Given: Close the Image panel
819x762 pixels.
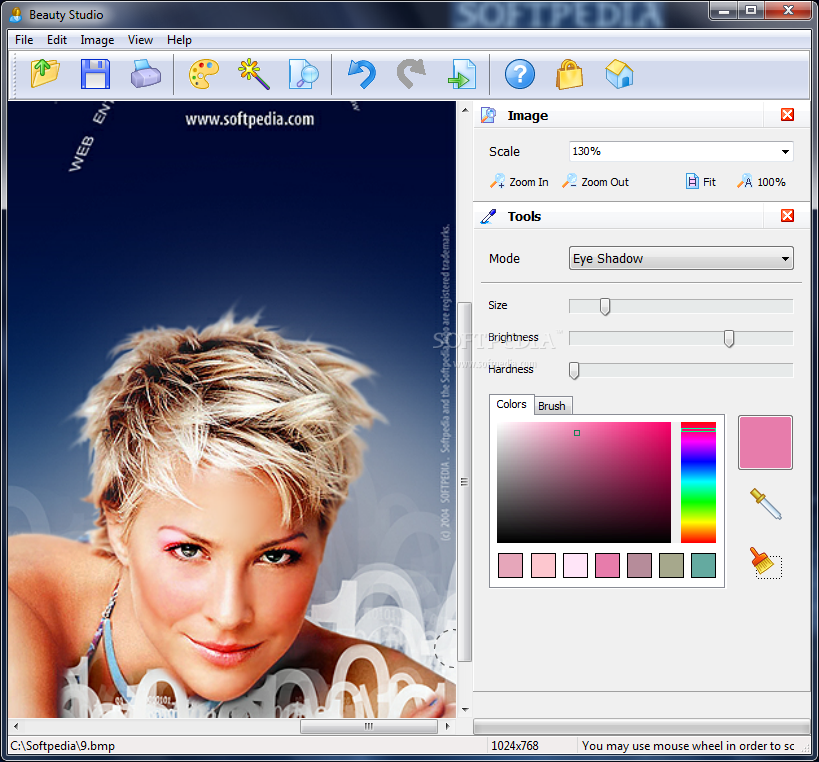Looking at the screenshot, I should [x=787, y=115].
